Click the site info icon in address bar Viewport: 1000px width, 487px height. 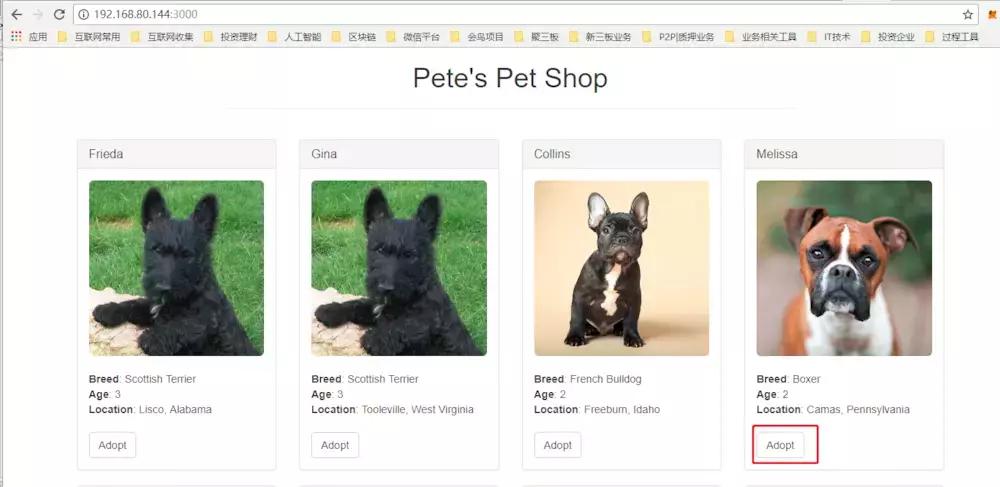[83, 15]
